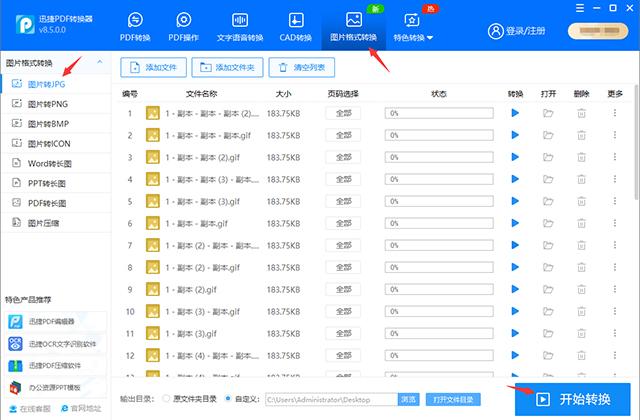
Task: Expand the 特色转换 dropdown
Action: (x=413, y=27)
